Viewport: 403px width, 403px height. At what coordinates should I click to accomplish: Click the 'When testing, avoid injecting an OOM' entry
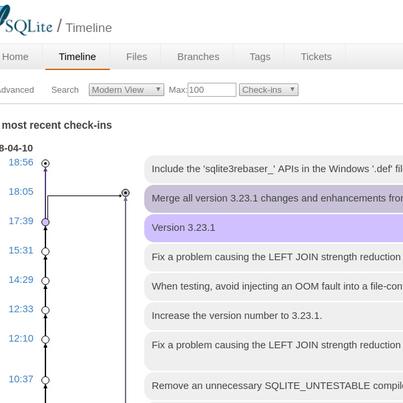point(274,287)
